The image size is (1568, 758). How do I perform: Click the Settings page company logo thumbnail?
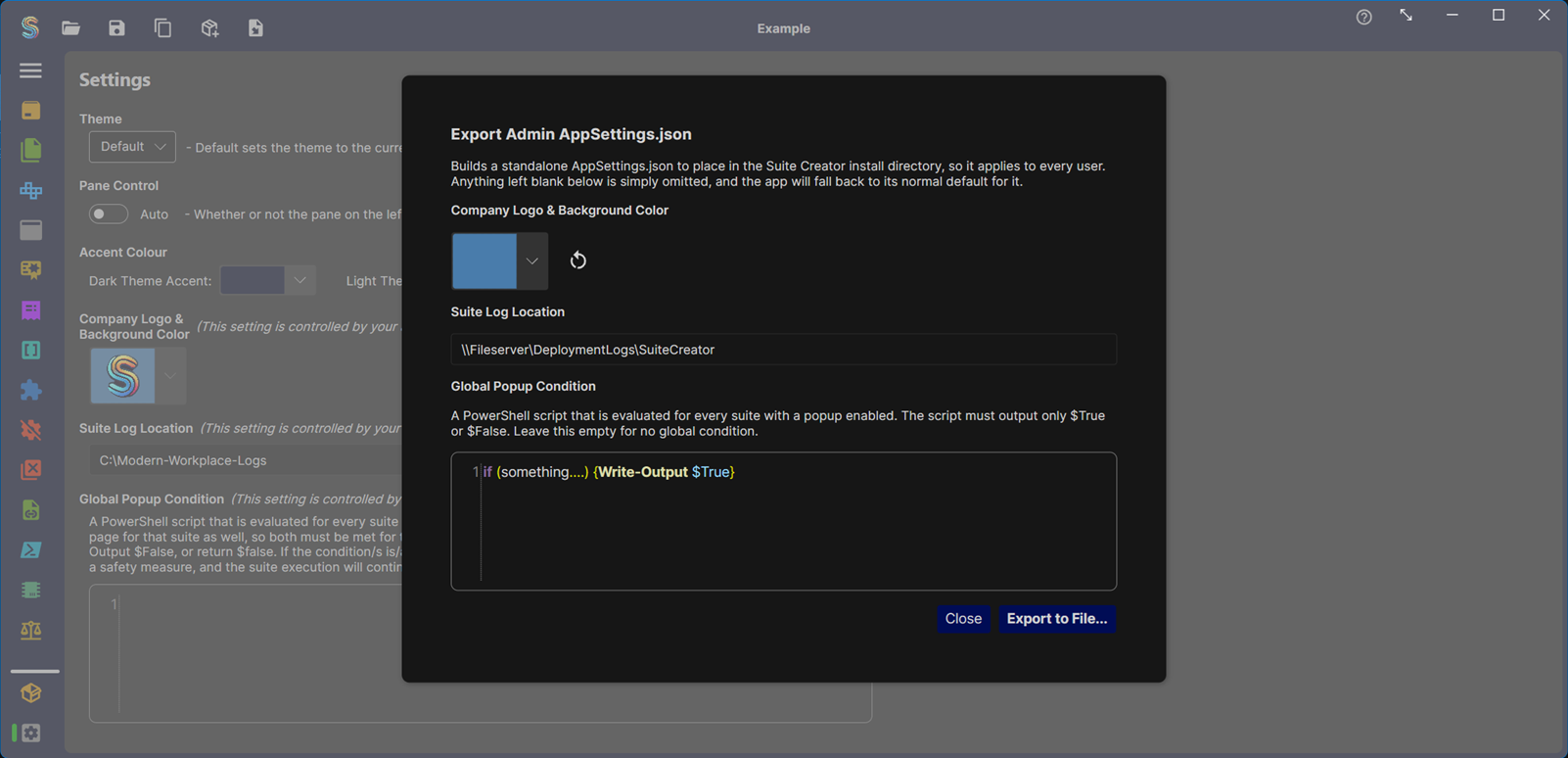click(x=122, y=375)
